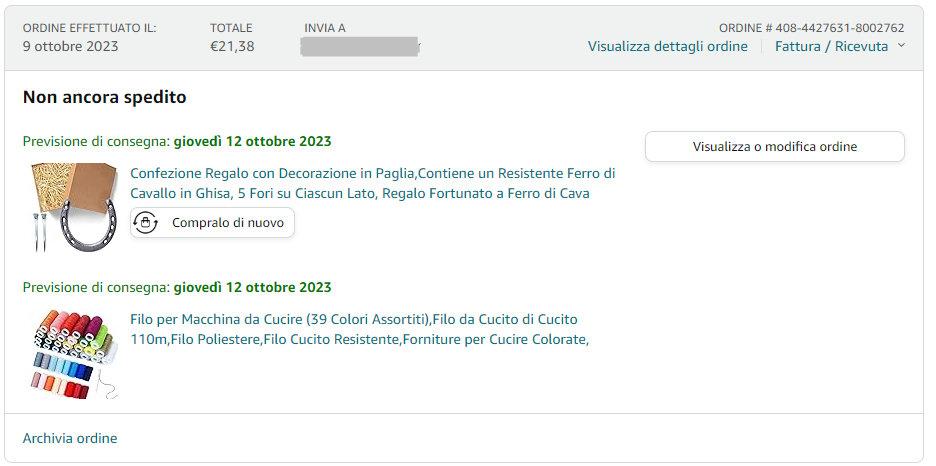
Task: Open the Confezione Regalo horseshoe product title
Action: pos(372,183)
